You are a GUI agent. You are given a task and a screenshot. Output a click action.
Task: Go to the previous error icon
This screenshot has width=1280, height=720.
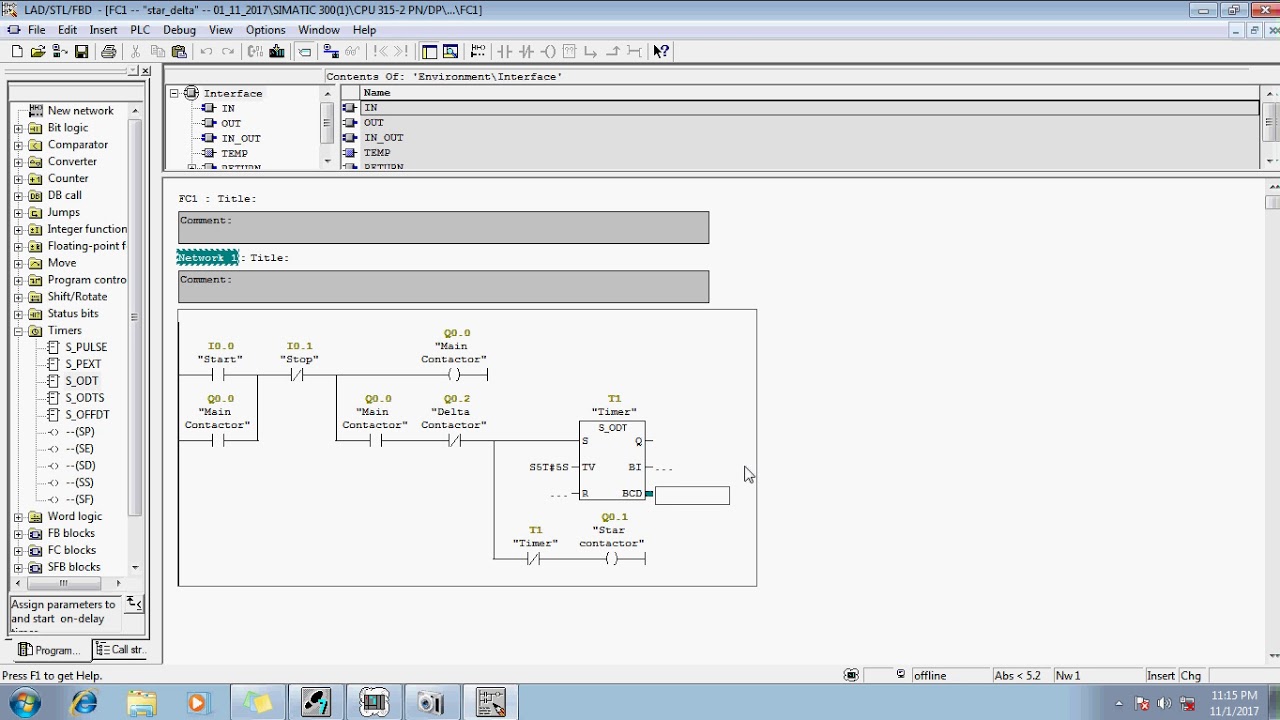click(380, 51)
